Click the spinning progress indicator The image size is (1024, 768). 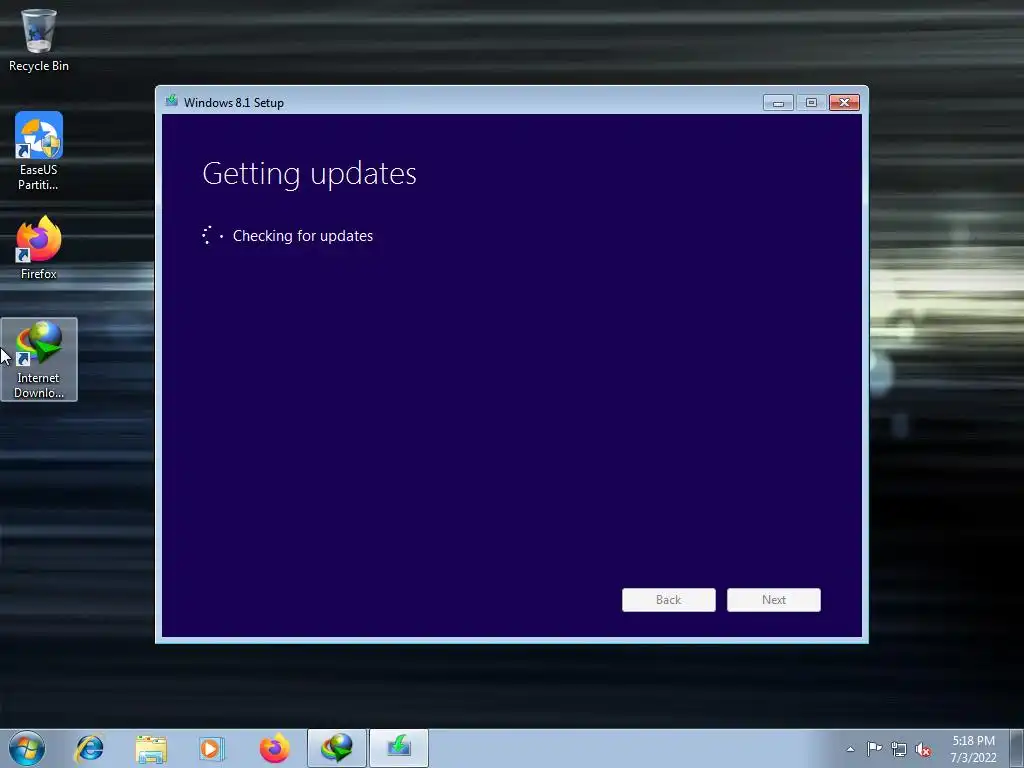click(212, 236)
